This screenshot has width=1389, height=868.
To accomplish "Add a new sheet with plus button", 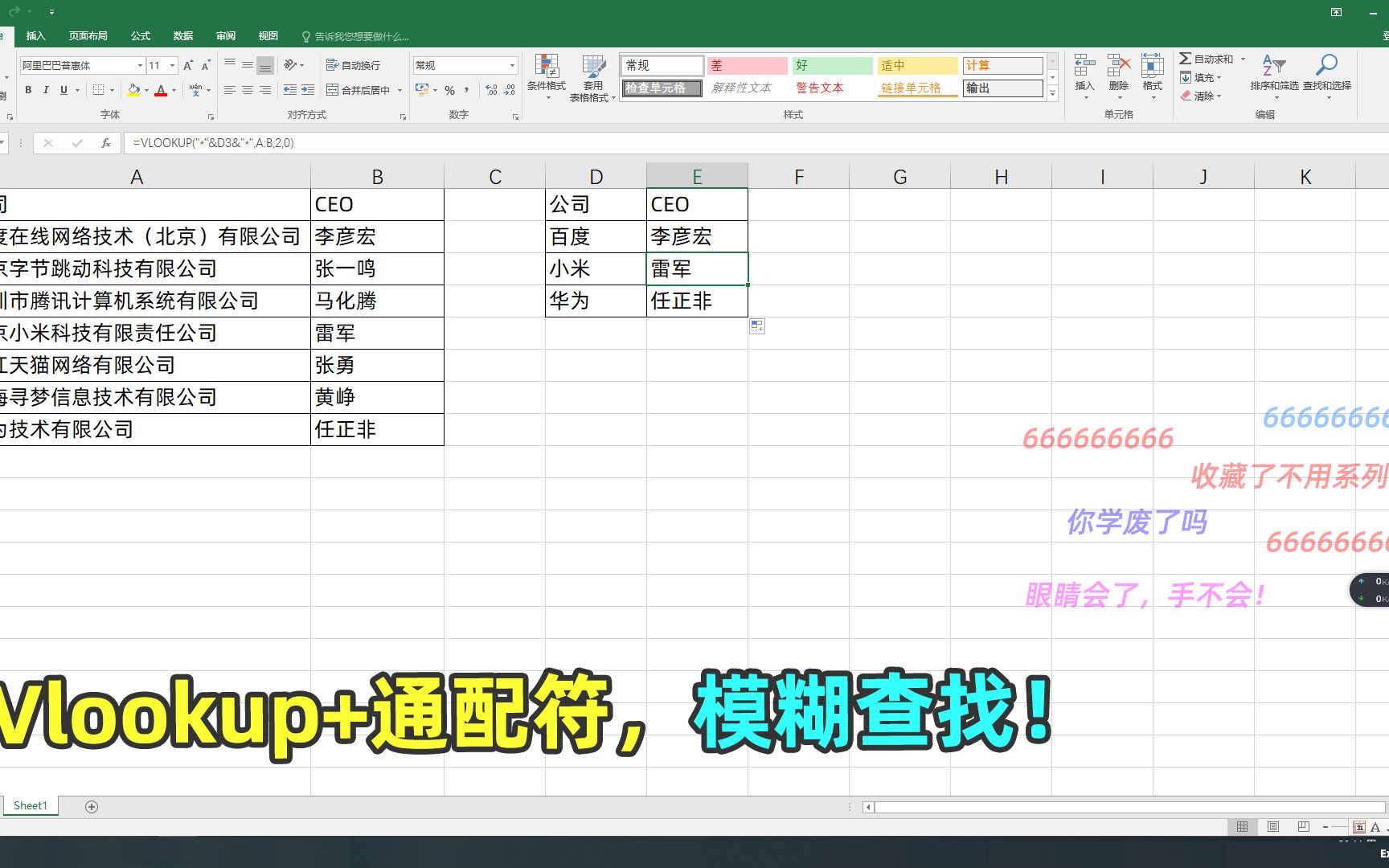I will (92, 806).
